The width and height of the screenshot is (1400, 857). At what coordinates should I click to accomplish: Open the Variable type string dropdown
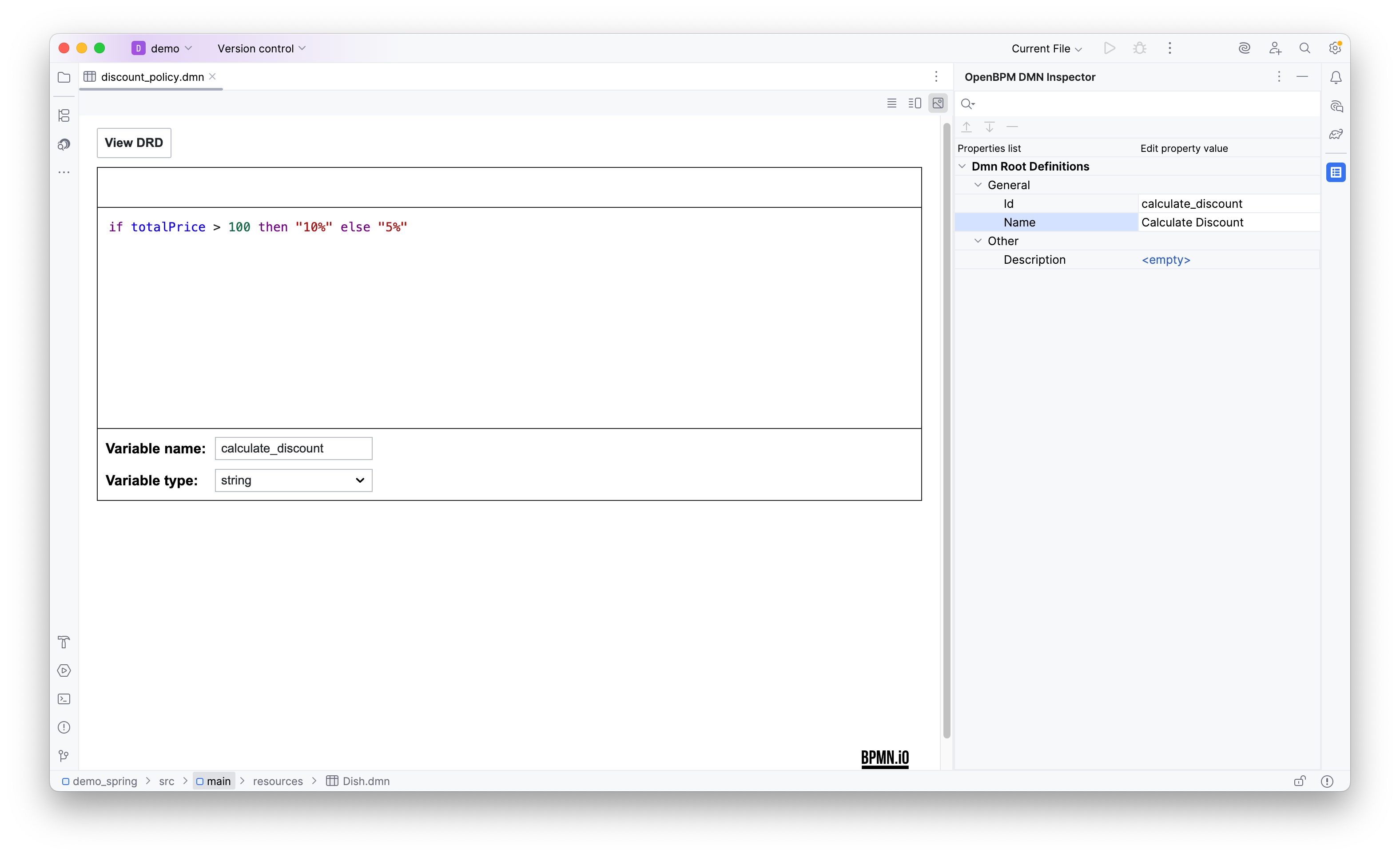point(294,480)
